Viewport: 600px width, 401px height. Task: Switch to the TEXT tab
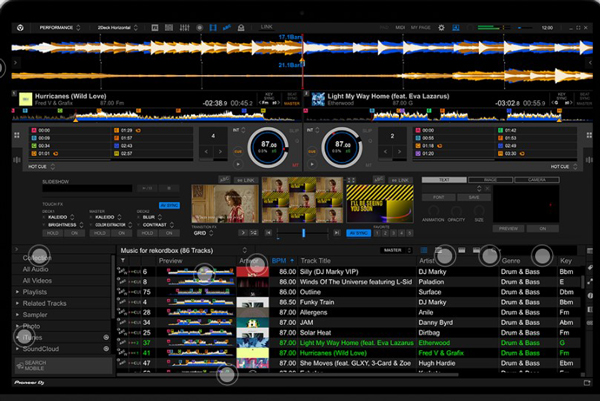[444, 179]
